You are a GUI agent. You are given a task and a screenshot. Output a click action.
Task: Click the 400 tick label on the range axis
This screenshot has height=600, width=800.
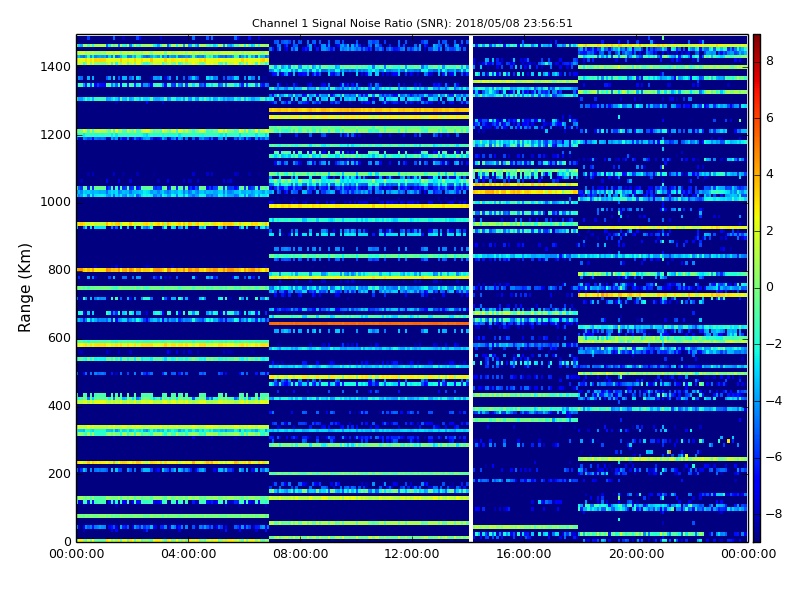[x=59, y=406]
